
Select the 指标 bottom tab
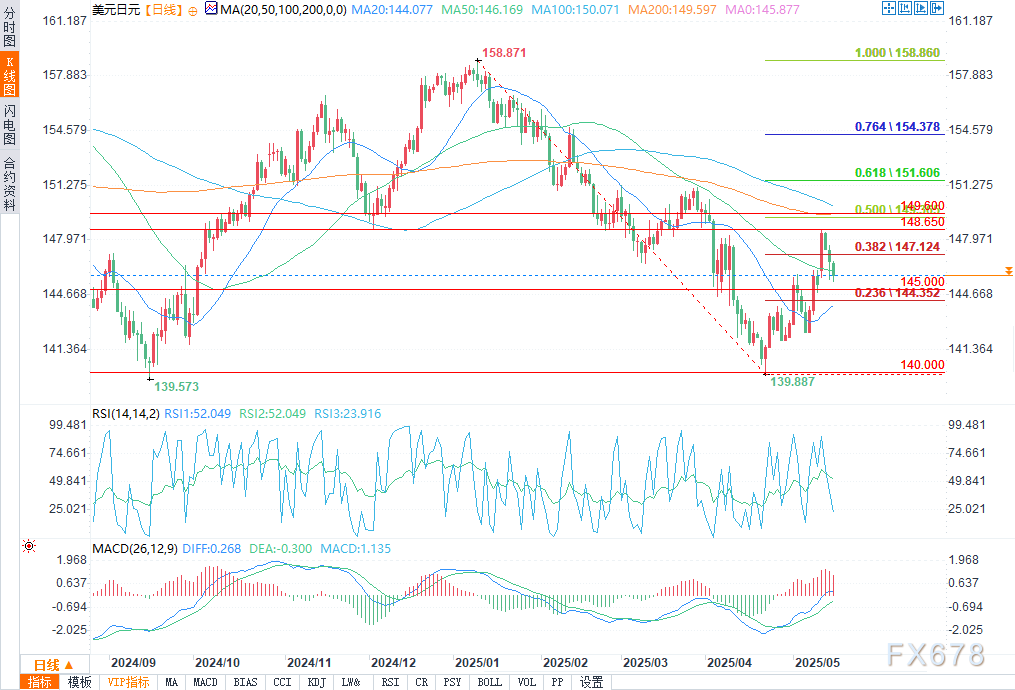(39, 682)
